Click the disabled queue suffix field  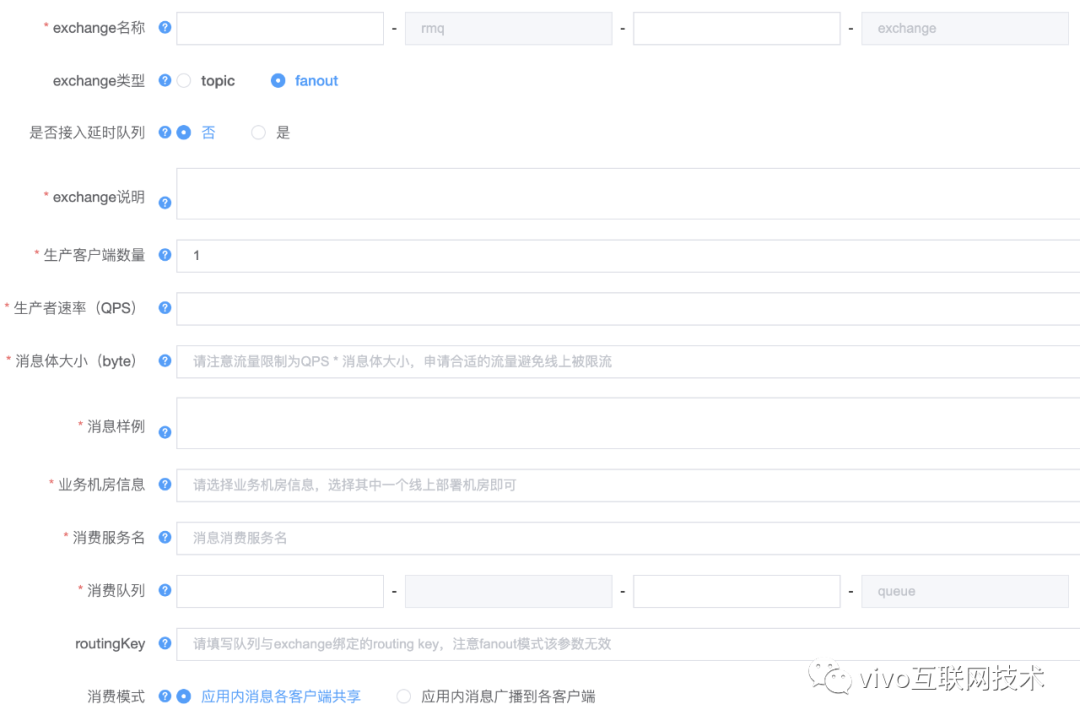965,591
